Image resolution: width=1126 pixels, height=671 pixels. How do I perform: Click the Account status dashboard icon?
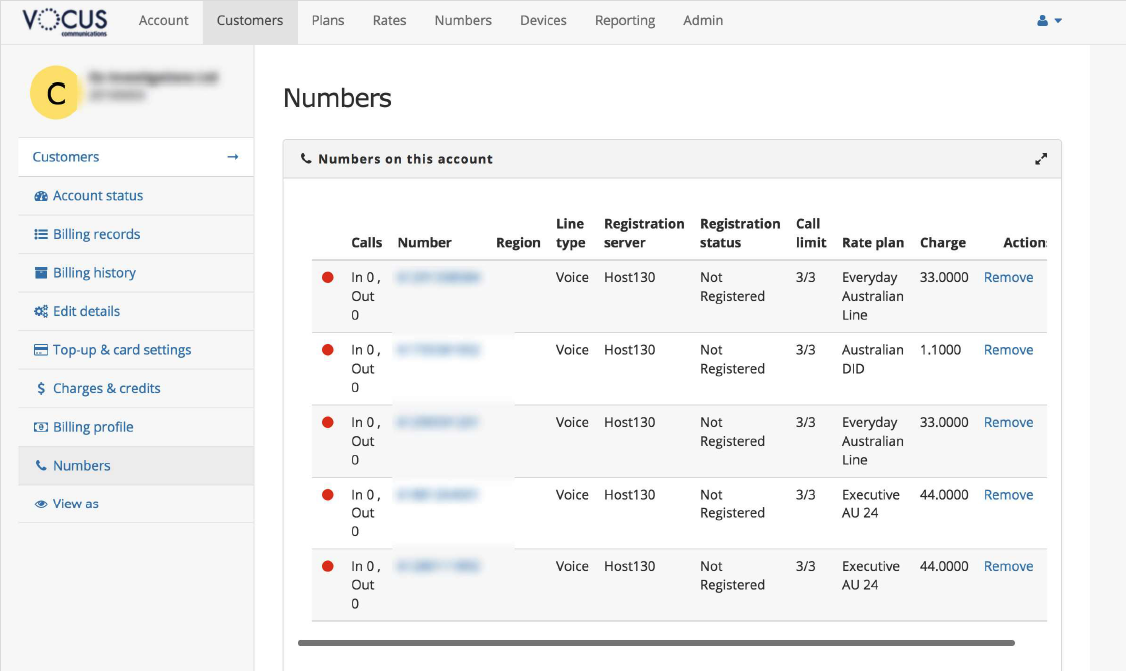tap(41, 196)
